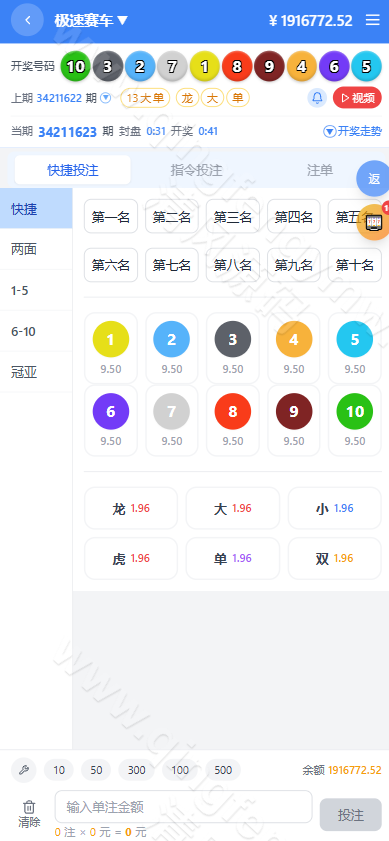
Task: Pick the blue number 2 ball
Action: pos(172,340)
